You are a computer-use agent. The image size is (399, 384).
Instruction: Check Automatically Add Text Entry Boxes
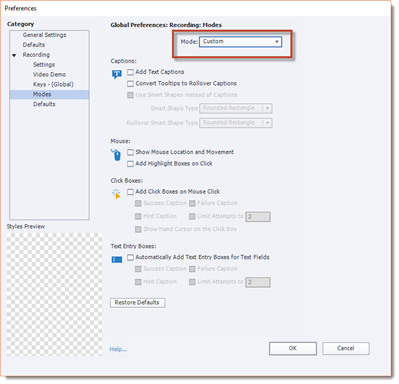pos(130,257)
